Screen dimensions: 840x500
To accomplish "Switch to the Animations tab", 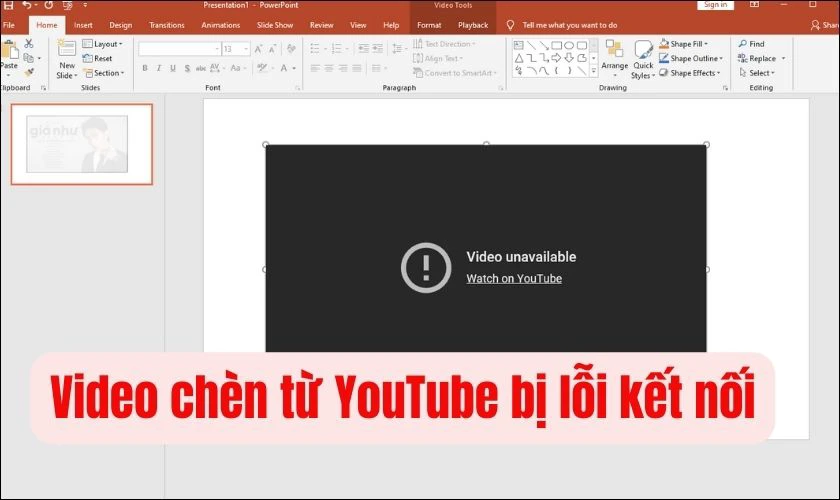I will tap(221, 25).
